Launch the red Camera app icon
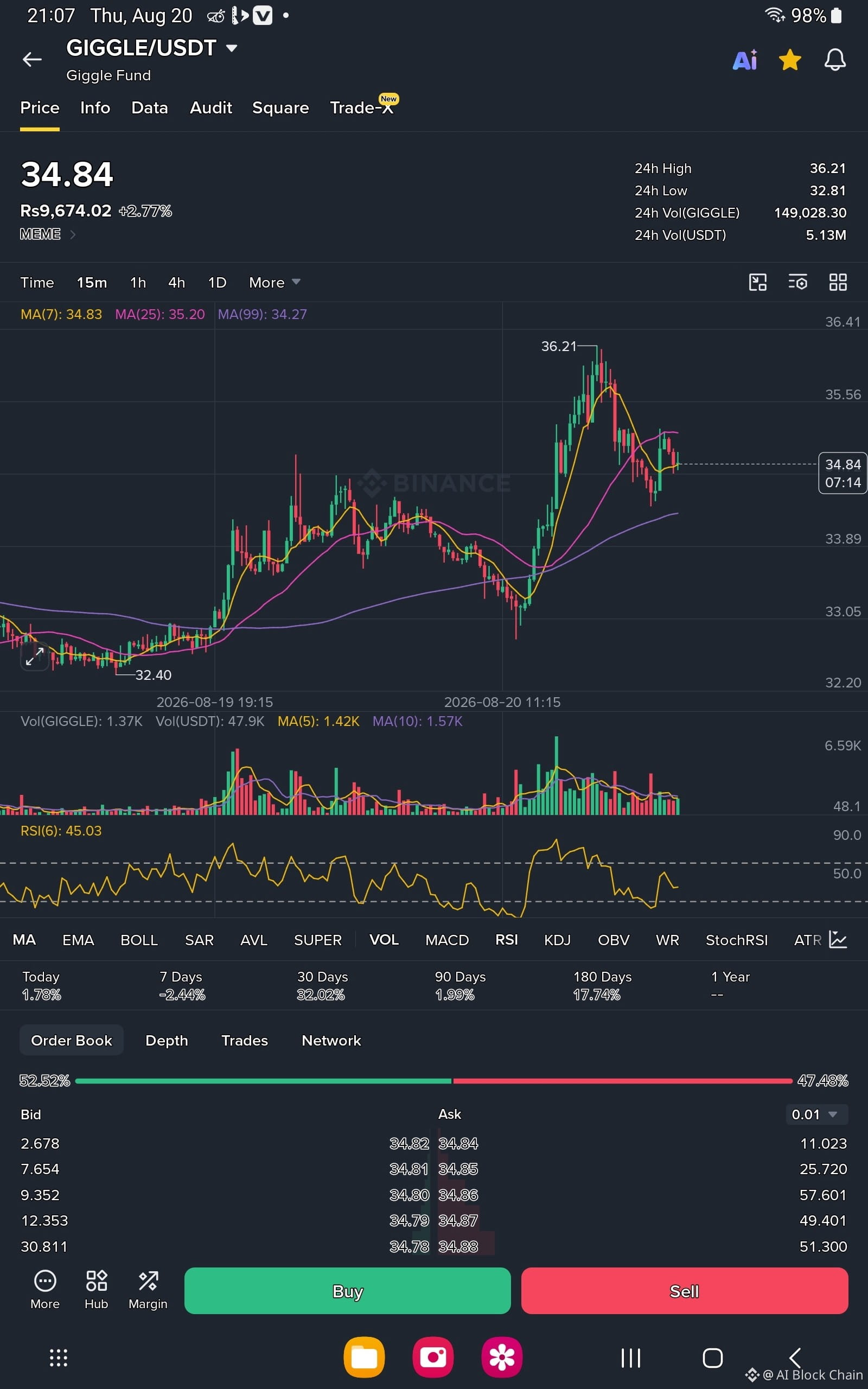 click(433, 1358)
